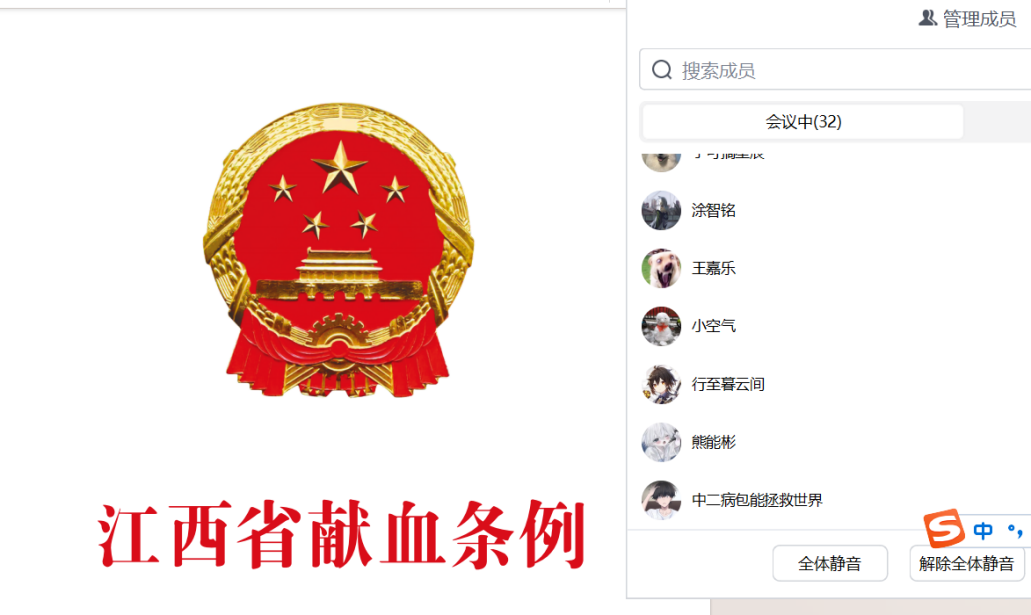1031x615 pixels.
Task: Click the search magnifier icon
Action: [661, 70]
